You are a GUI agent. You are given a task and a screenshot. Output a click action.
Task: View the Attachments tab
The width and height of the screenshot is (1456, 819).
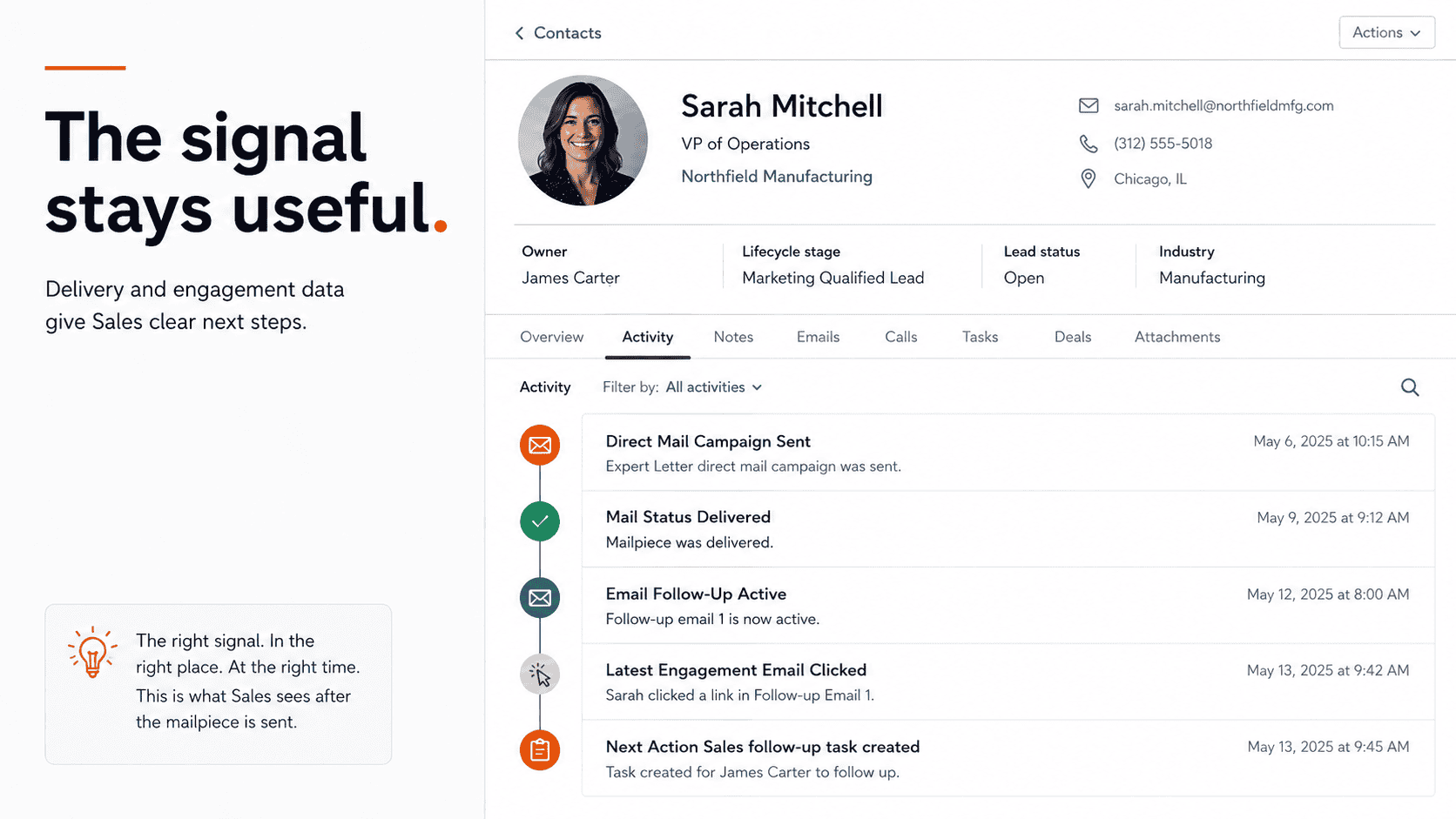pyautogui.click(x=1177, y=337)
